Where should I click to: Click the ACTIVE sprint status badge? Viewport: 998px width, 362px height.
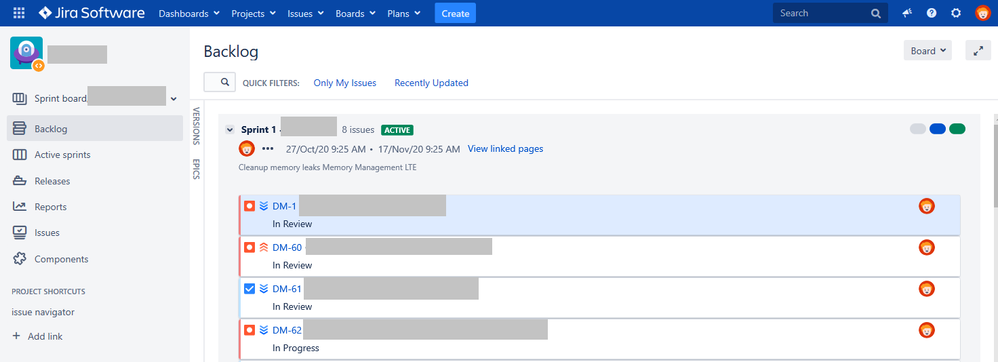coord(397,130)
